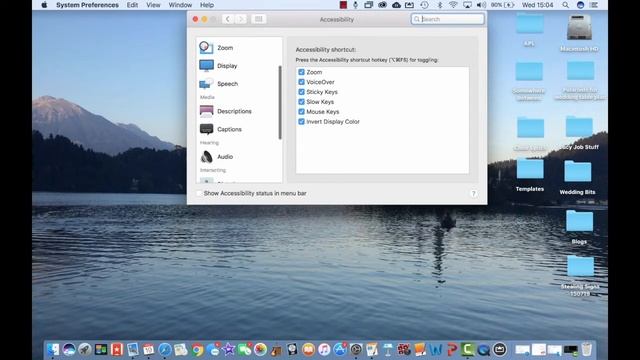The image size is (640, 360).
Task: Open iBooks from the Dock
Action: pyautogui.click(x=308, y=349)
